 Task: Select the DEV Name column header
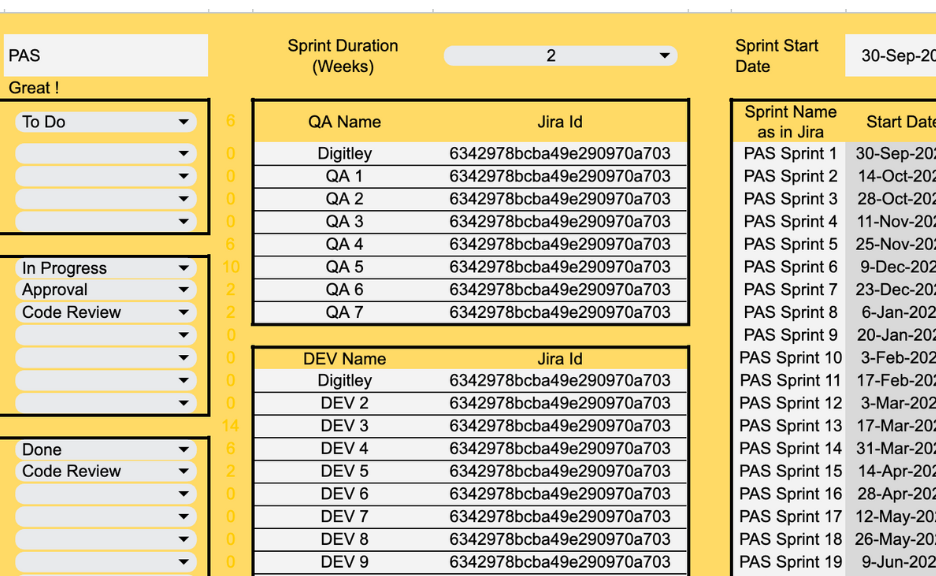coord(344,358)
